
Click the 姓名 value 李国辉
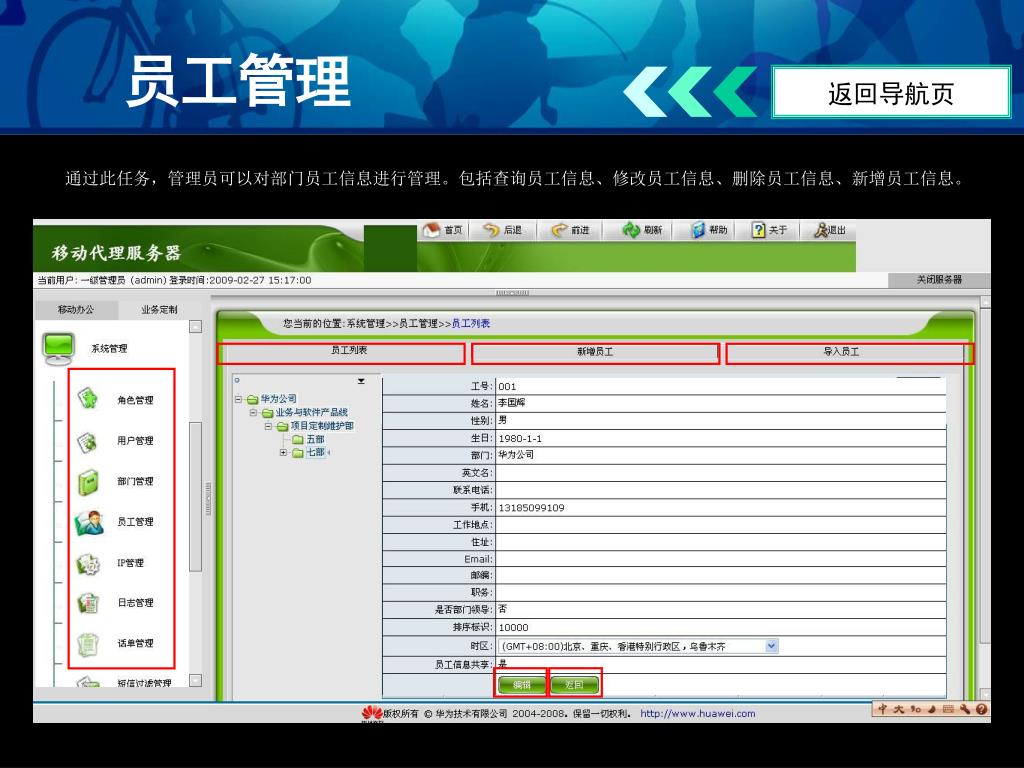click(511, 403)
